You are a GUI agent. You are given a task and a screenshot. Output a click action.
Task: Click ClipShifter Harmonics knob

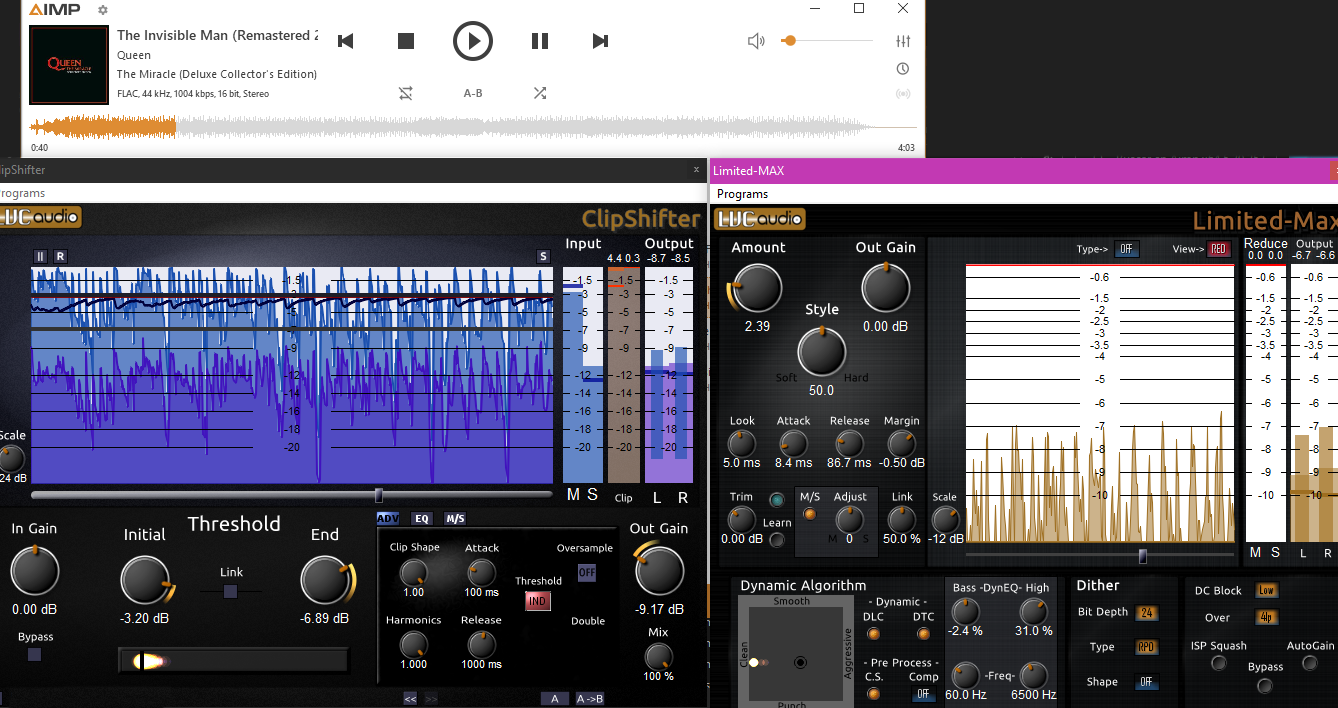click(413, 645)
